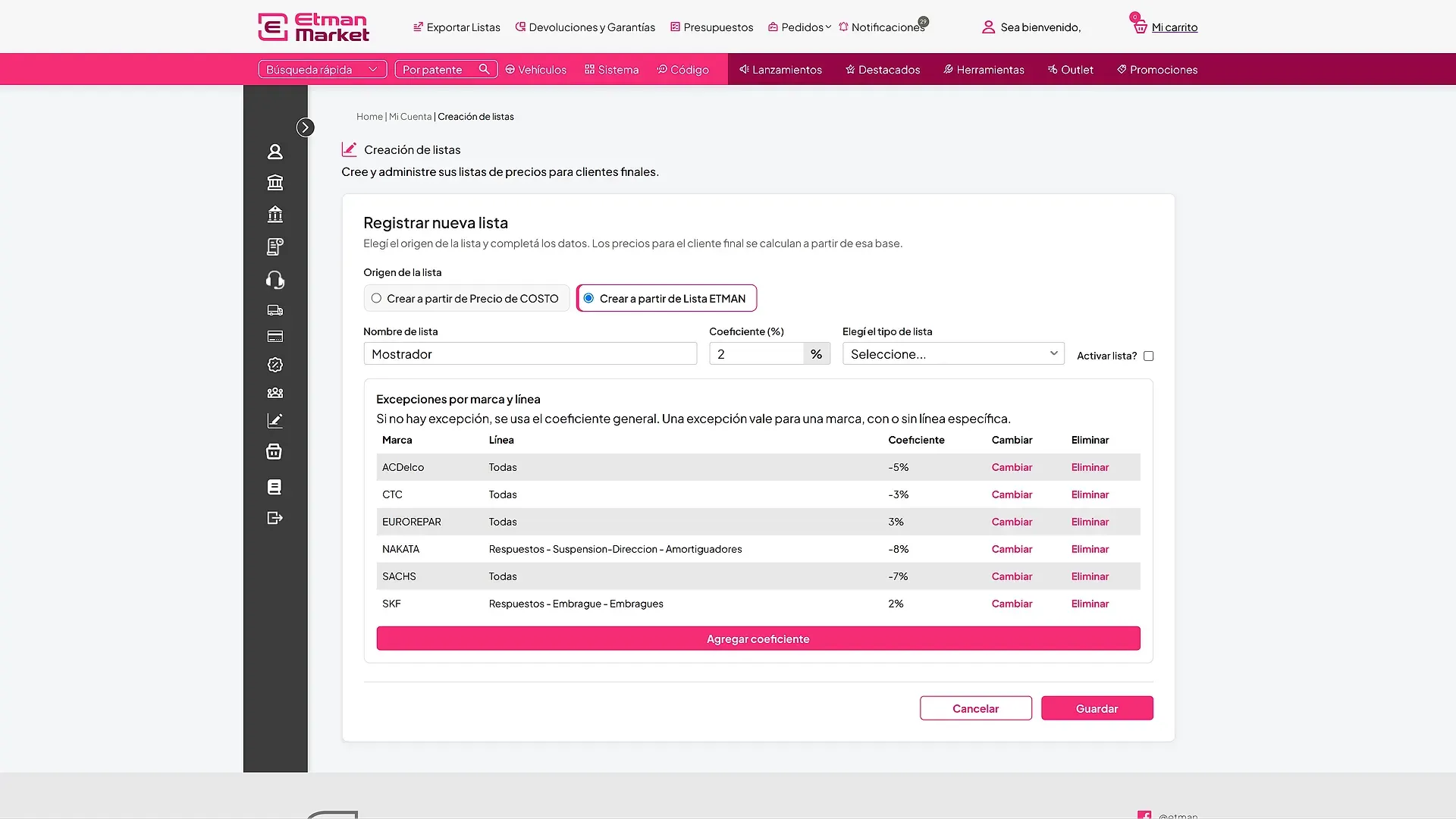Click the pencil icon beside Creación de listas heading
Screen dimensions: 1456x819
tap(349, 149)
